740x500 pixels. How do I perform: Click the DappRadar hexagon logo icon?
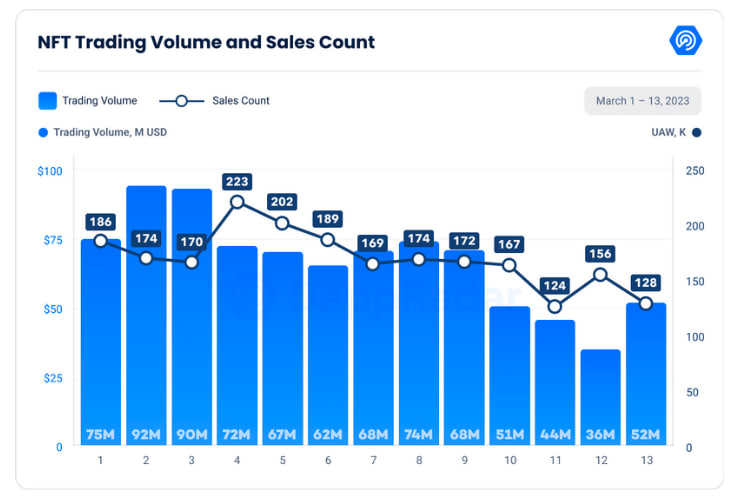pyautogui.click(x=685, y=41)
